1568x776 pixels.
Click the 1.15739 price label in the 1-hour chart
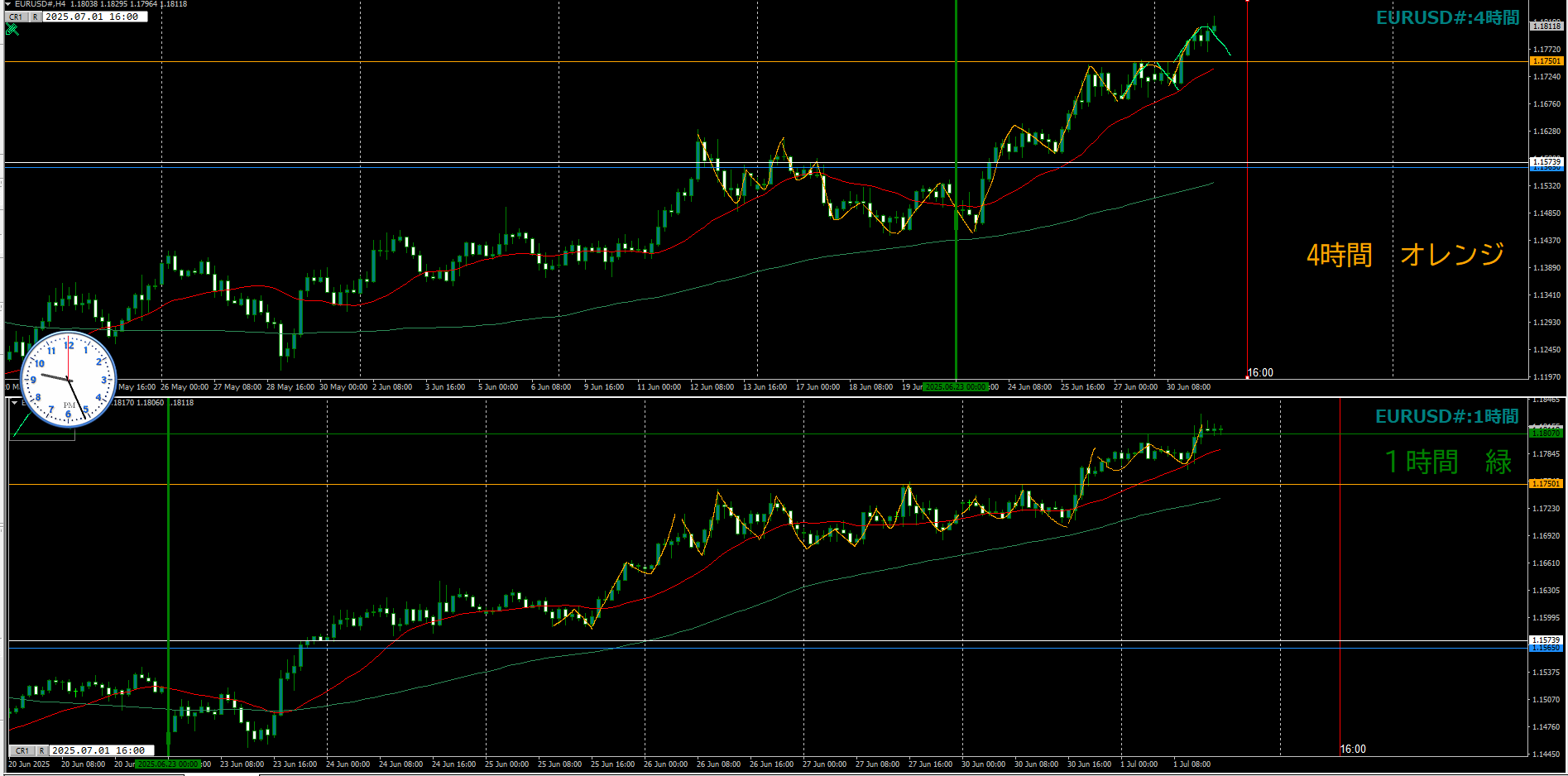tap(1546, 639)
